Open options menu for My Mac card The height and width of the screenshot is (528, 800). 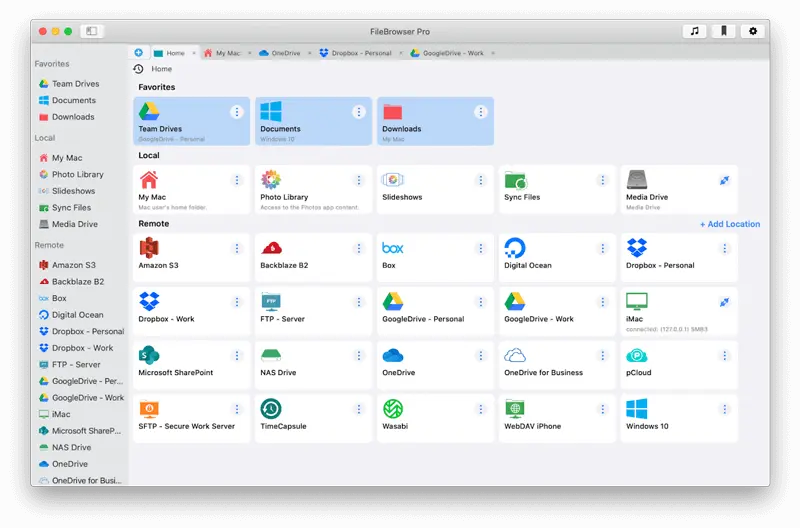(x=237, y=180)
